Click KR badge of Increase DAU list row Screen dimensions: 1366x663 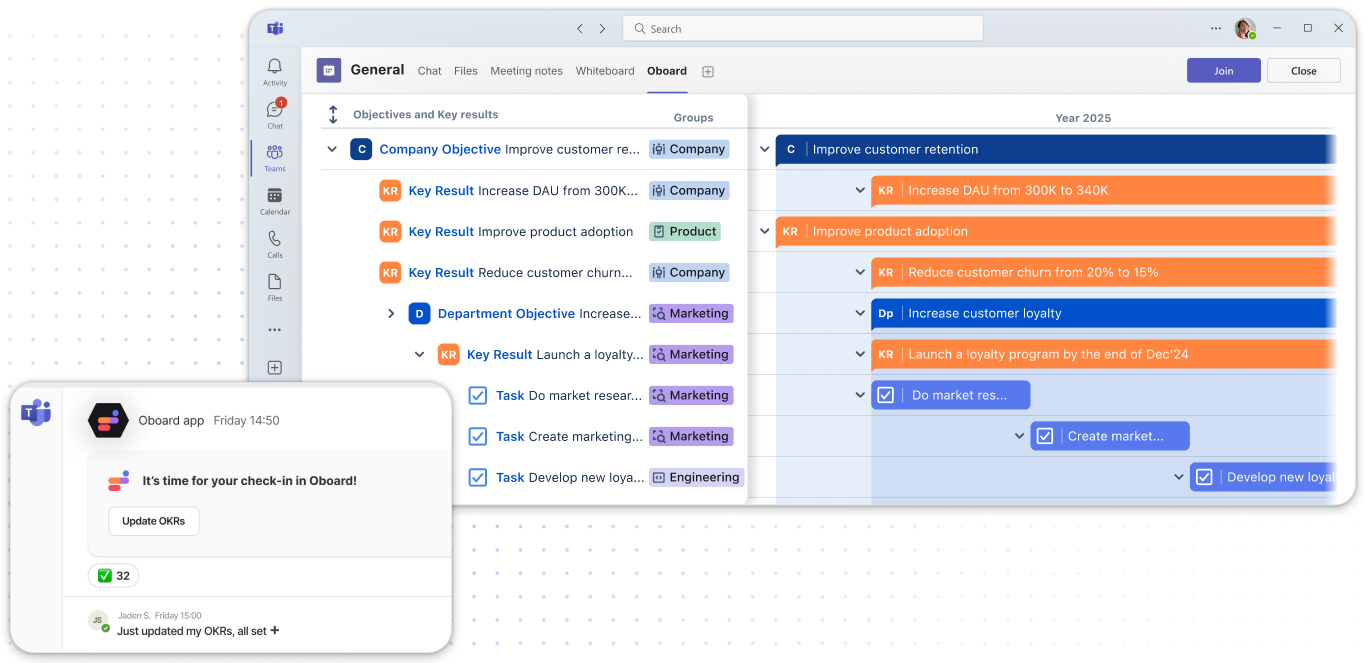(x=390, y=190)
